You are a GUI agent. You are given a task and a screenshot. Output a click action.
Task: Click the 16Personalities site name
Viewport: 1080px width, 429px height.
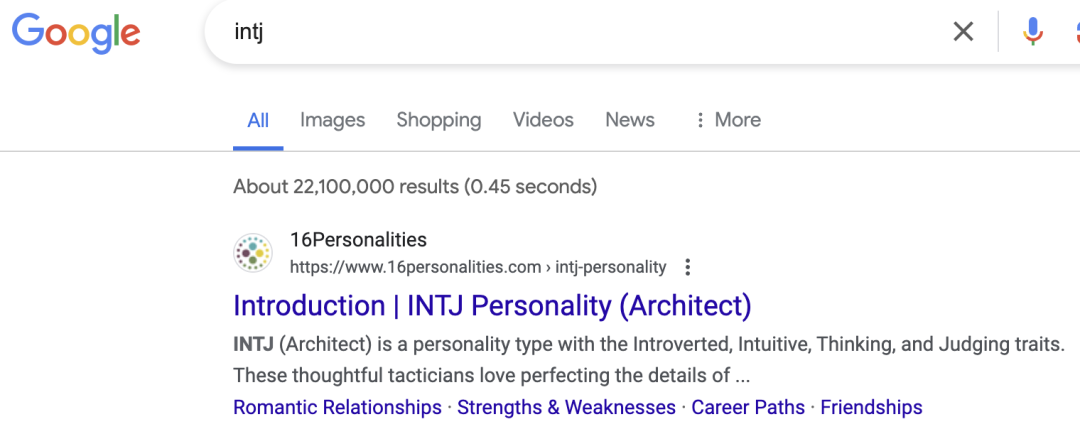[358, 240]
